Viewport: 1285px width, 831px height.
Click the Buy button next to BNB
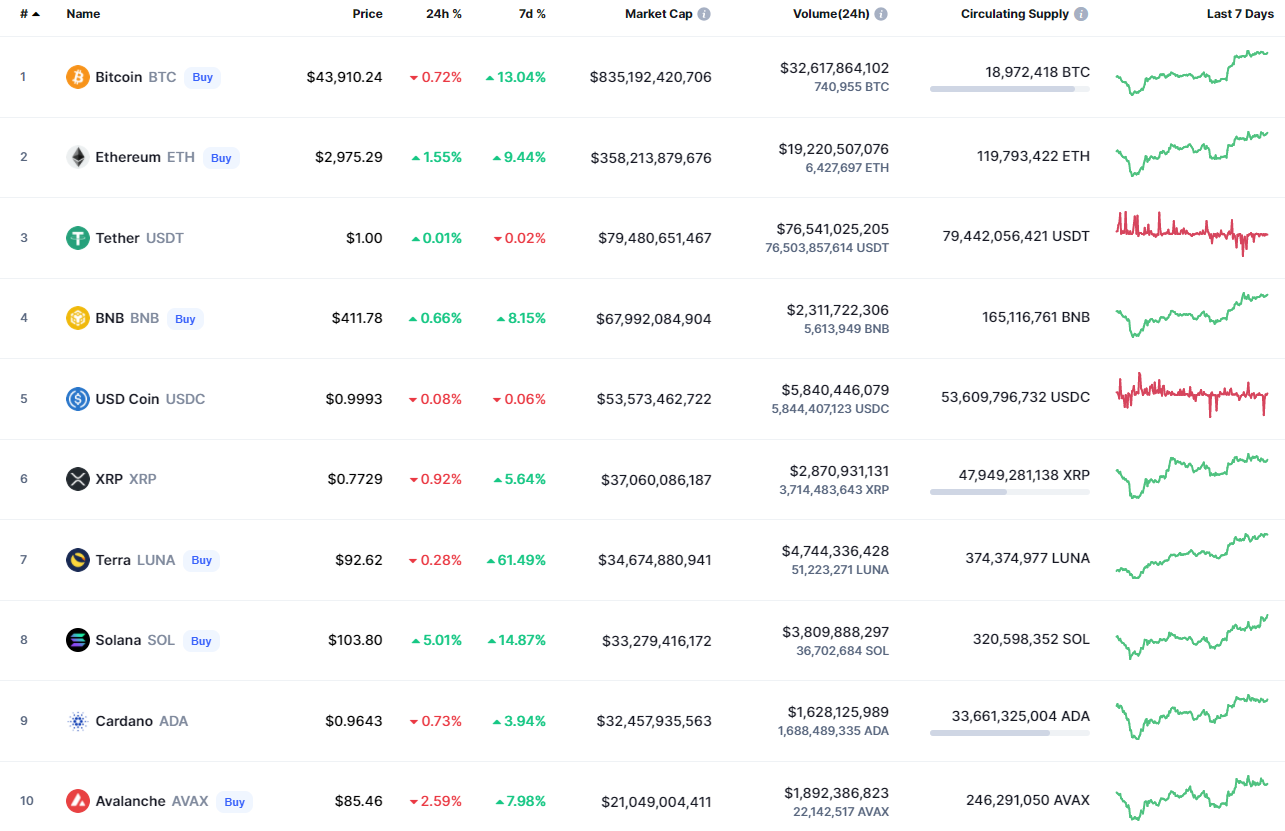[185, 319]
